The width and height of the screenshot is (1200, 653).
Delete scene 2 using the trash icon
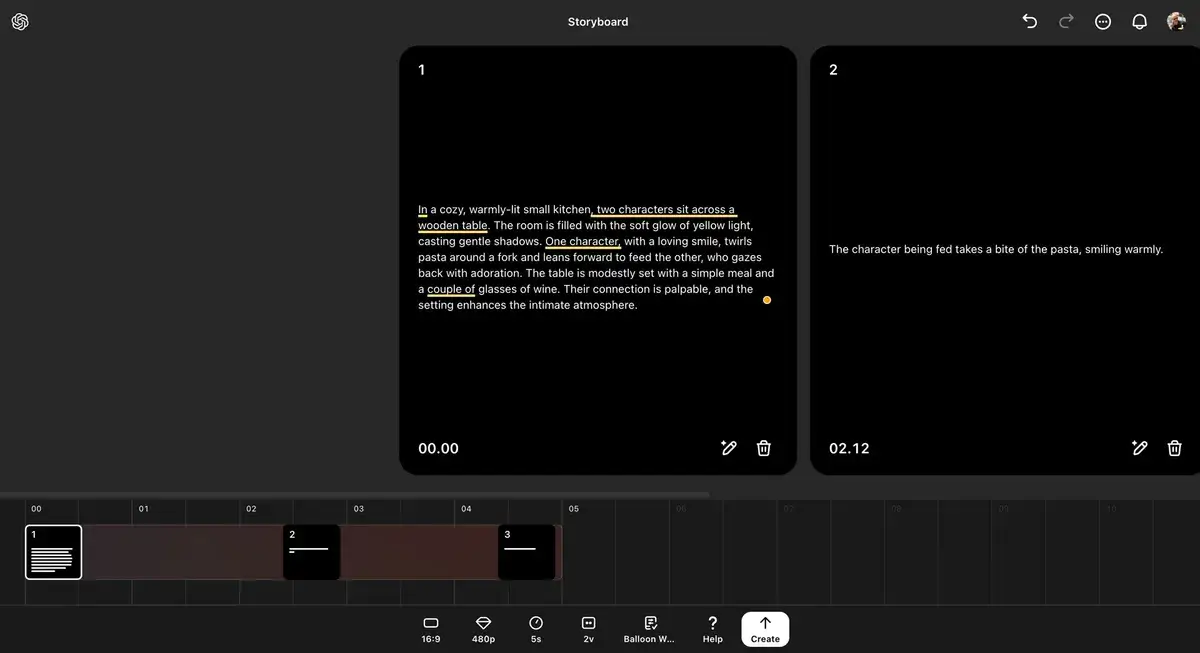point(1175,448)
